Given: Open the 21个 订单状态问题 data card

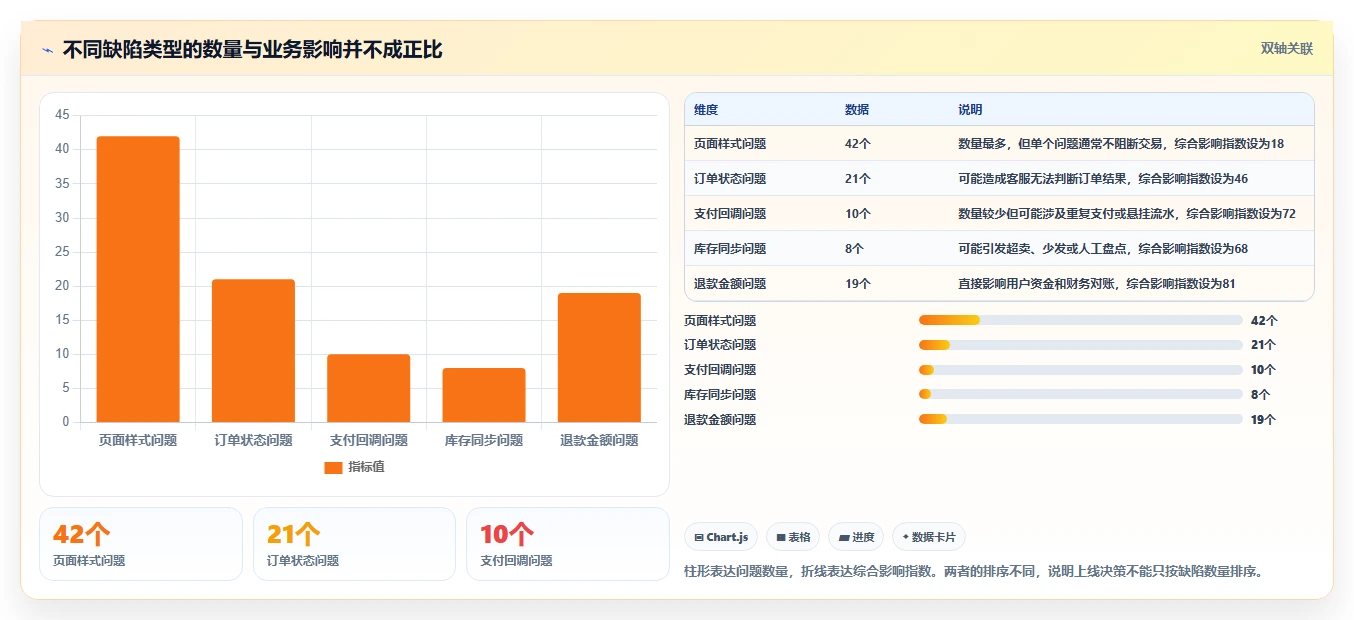Looking at the screenshot, I should (354, 544).
